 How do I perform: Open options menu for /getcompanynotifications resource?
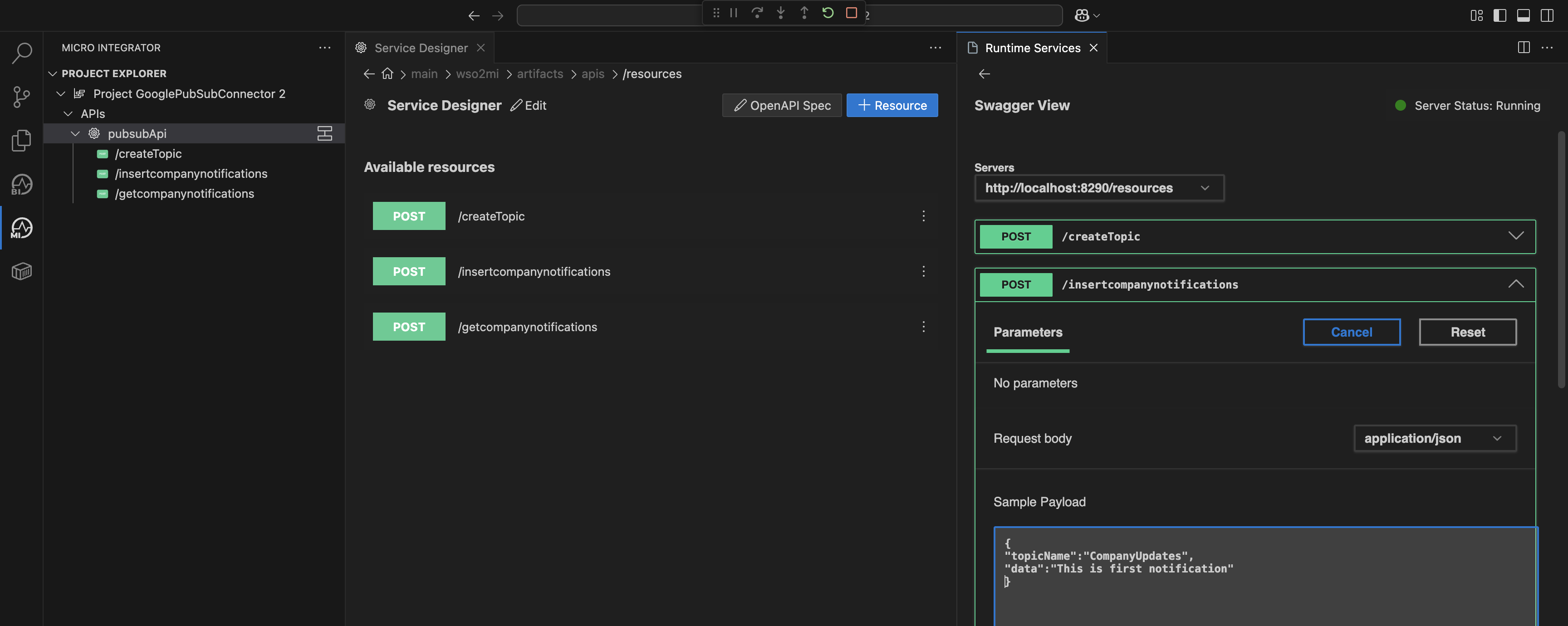pyautogui.click(x=923, y=327)
